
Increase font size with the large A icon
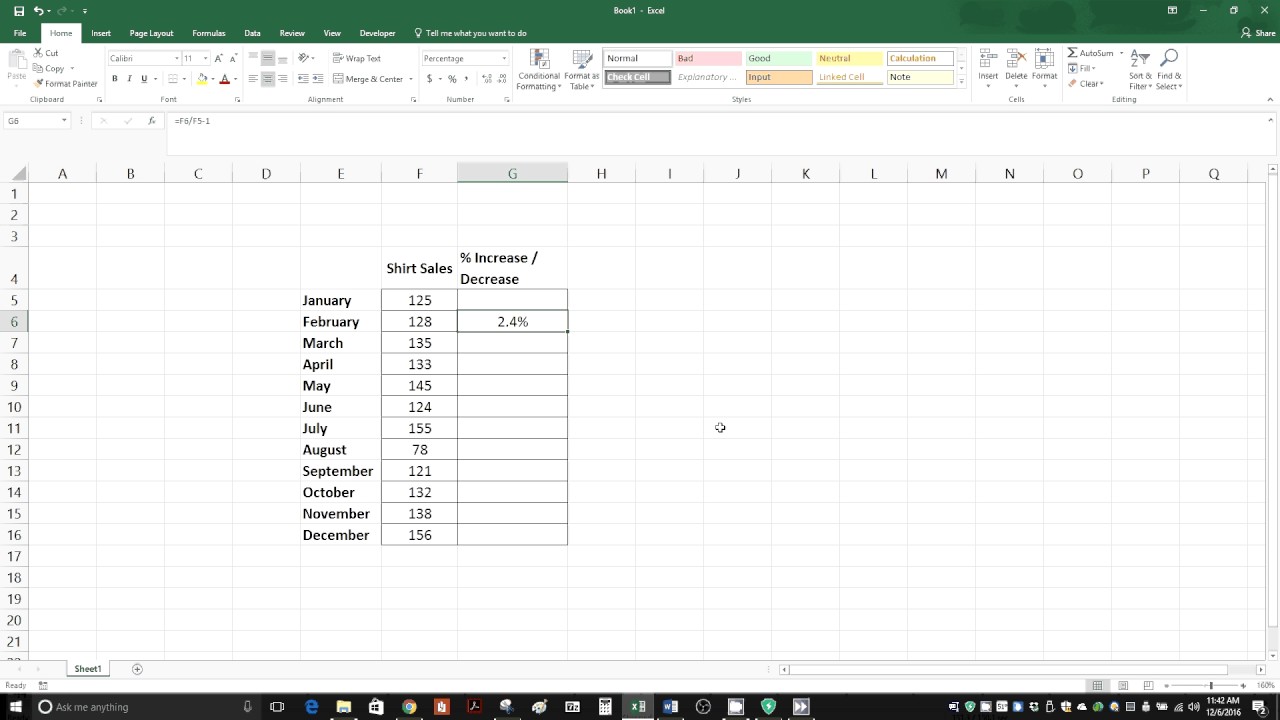pos(219,58)
